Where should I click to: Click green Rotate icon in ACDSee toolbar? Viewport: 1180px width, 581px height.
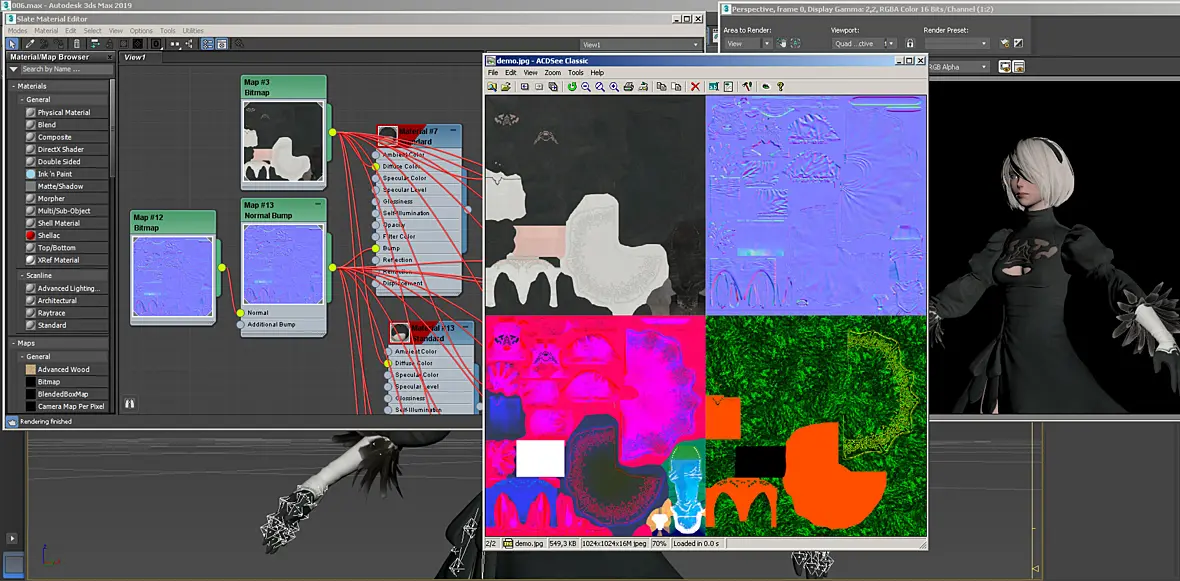(572, 87)
